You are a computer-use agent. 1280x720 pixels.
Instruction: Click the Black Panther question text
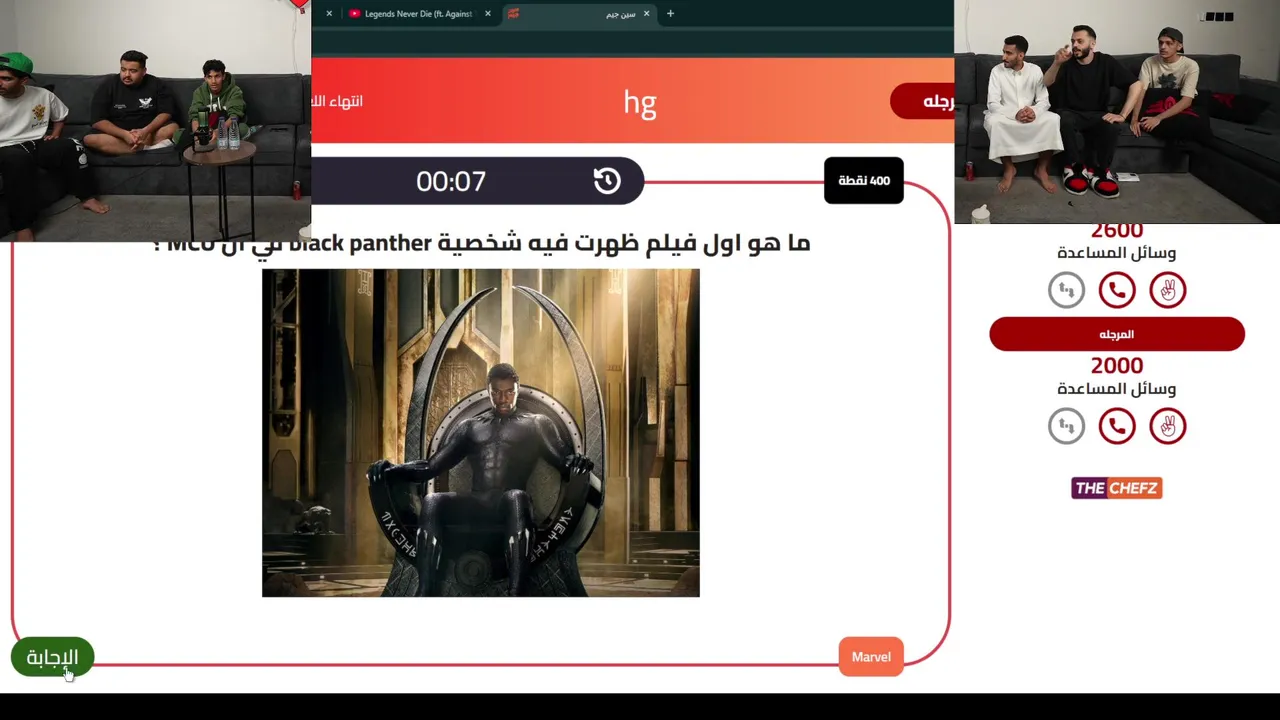tap(482, 243)
